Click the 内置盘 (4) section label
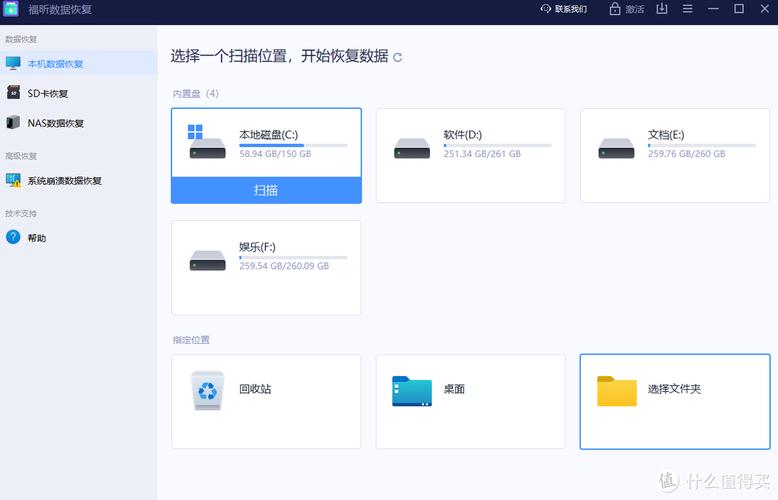This screenshot has height=500, width=778. tap(195, 94)
